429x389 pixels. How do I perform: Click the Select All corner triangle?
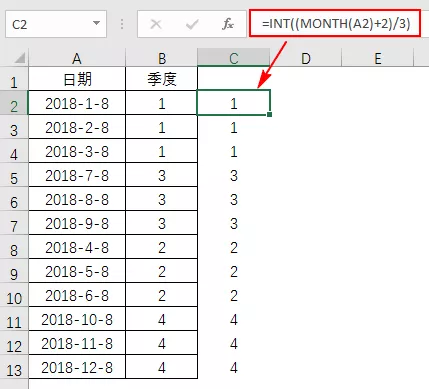click(20, 58)
